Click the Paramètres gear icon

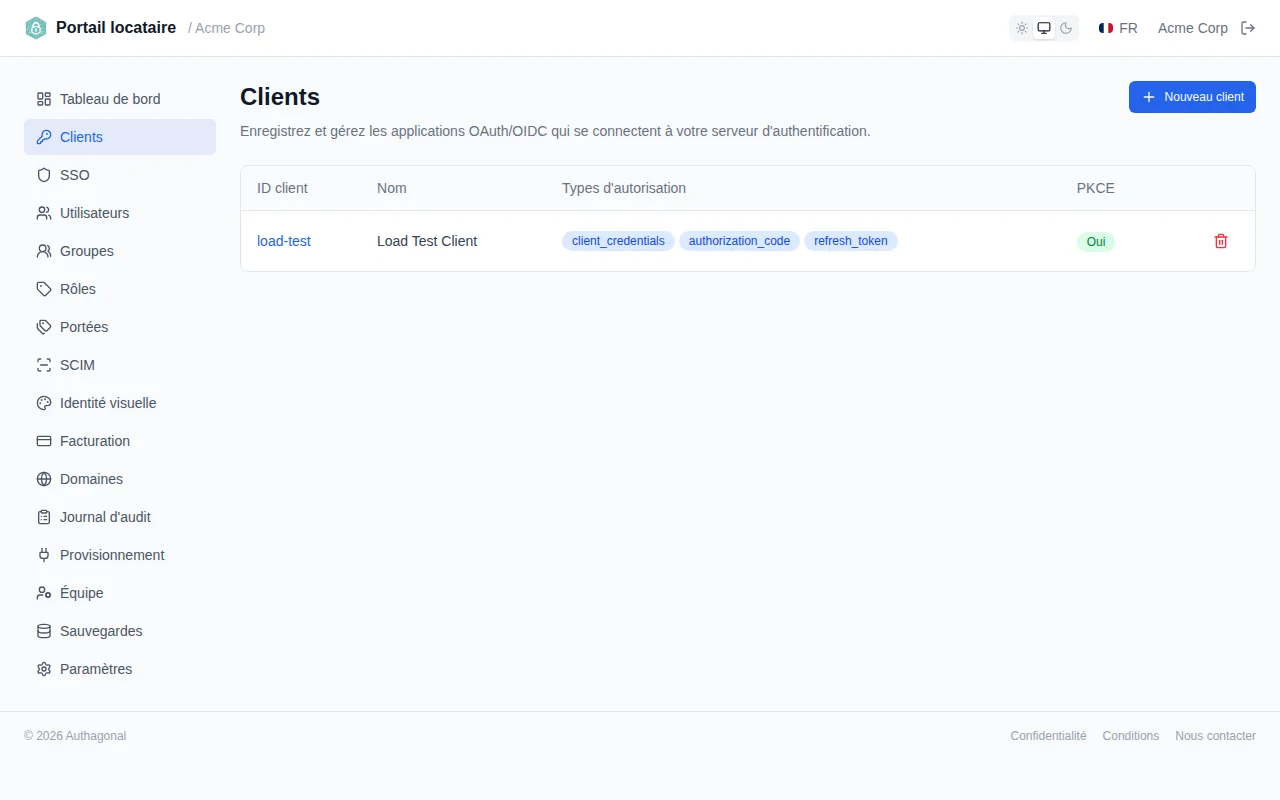tap(44, 669)
